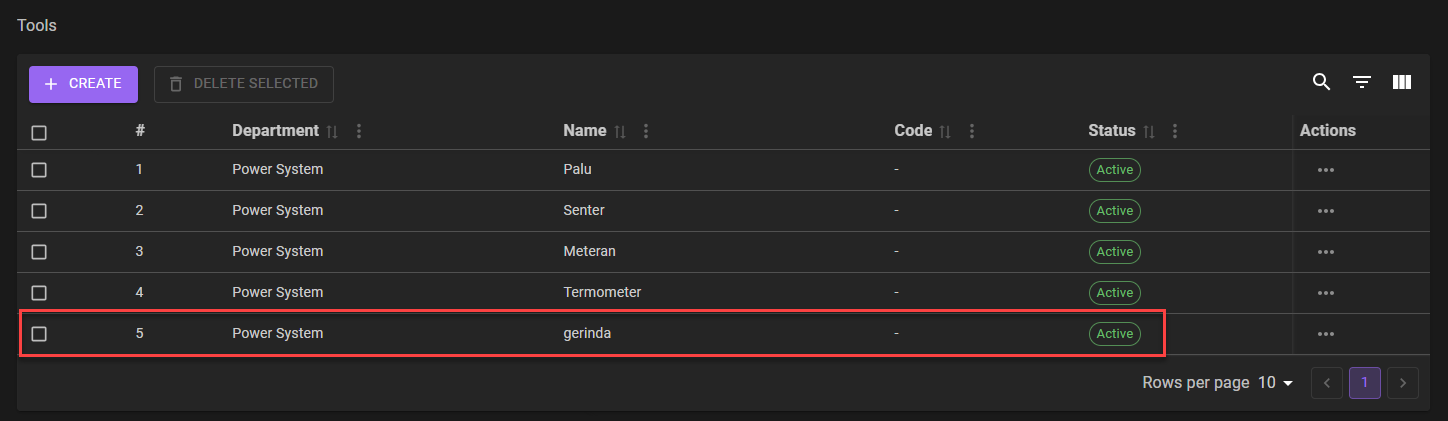Open Code column options menu
1448x421 pixels.
tap(972, 131)
